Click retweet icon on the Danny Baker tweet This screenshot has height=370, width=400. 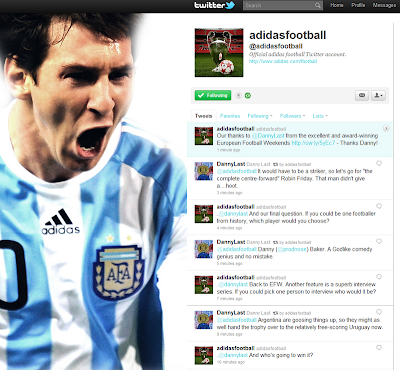point(275,242)
